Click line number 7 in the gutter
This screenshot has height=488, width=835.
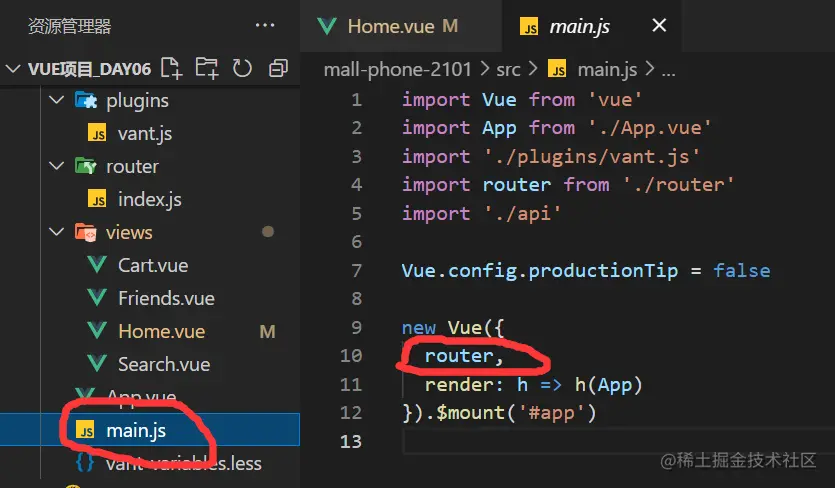click(x=357, y=271)
